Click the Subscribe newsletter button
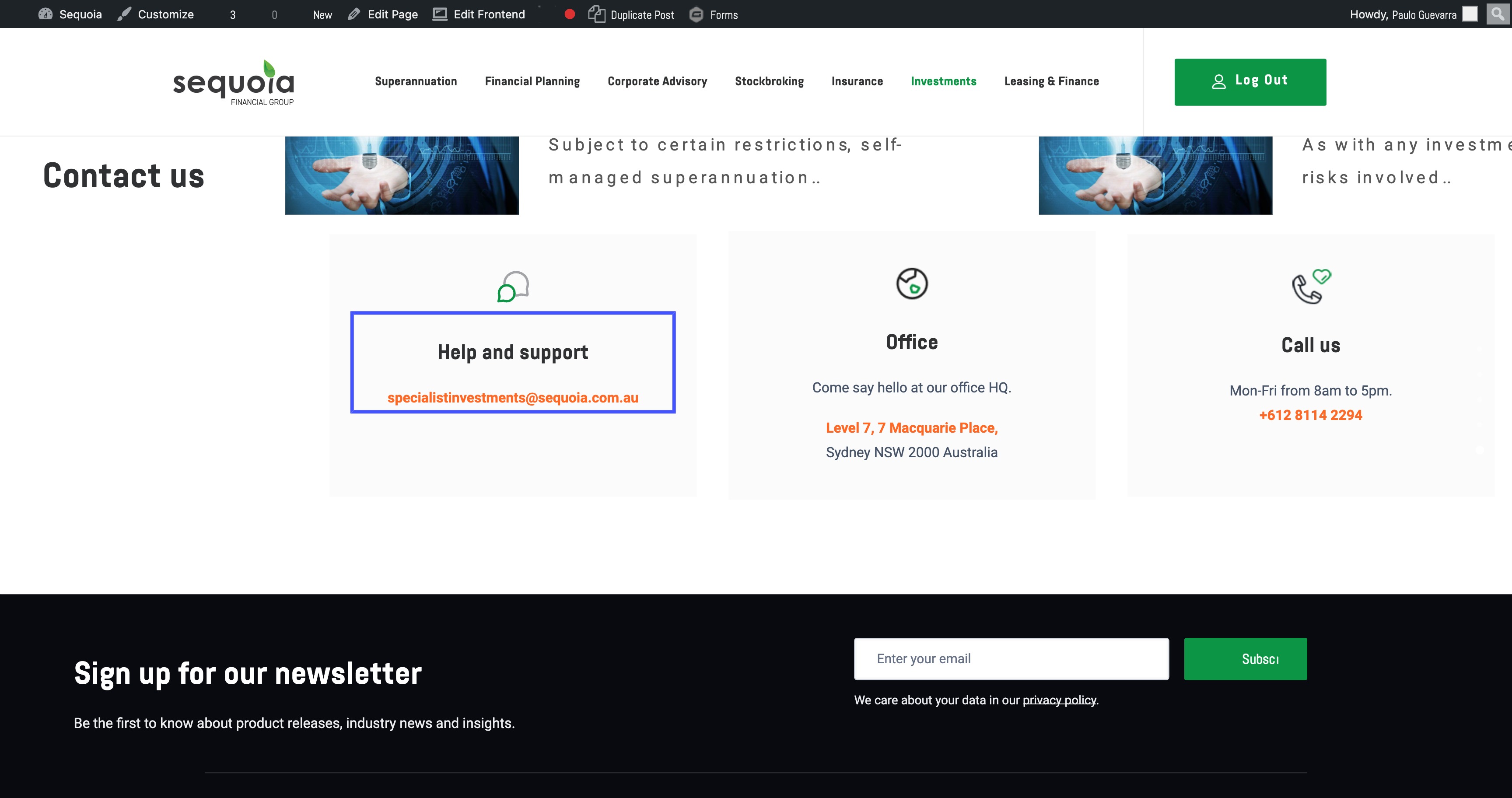Viewport: 1512px width, 798px height. [x=1245, y=659]
